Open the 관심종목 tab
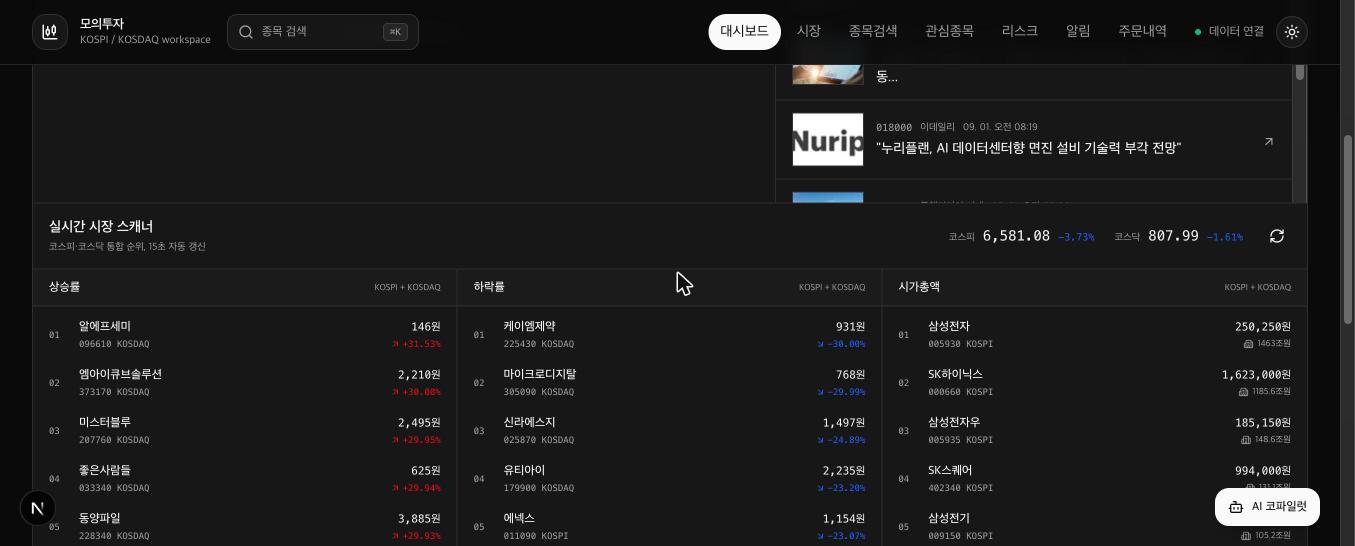Viewport: 1355px width, 546px height. coord(949,32)
